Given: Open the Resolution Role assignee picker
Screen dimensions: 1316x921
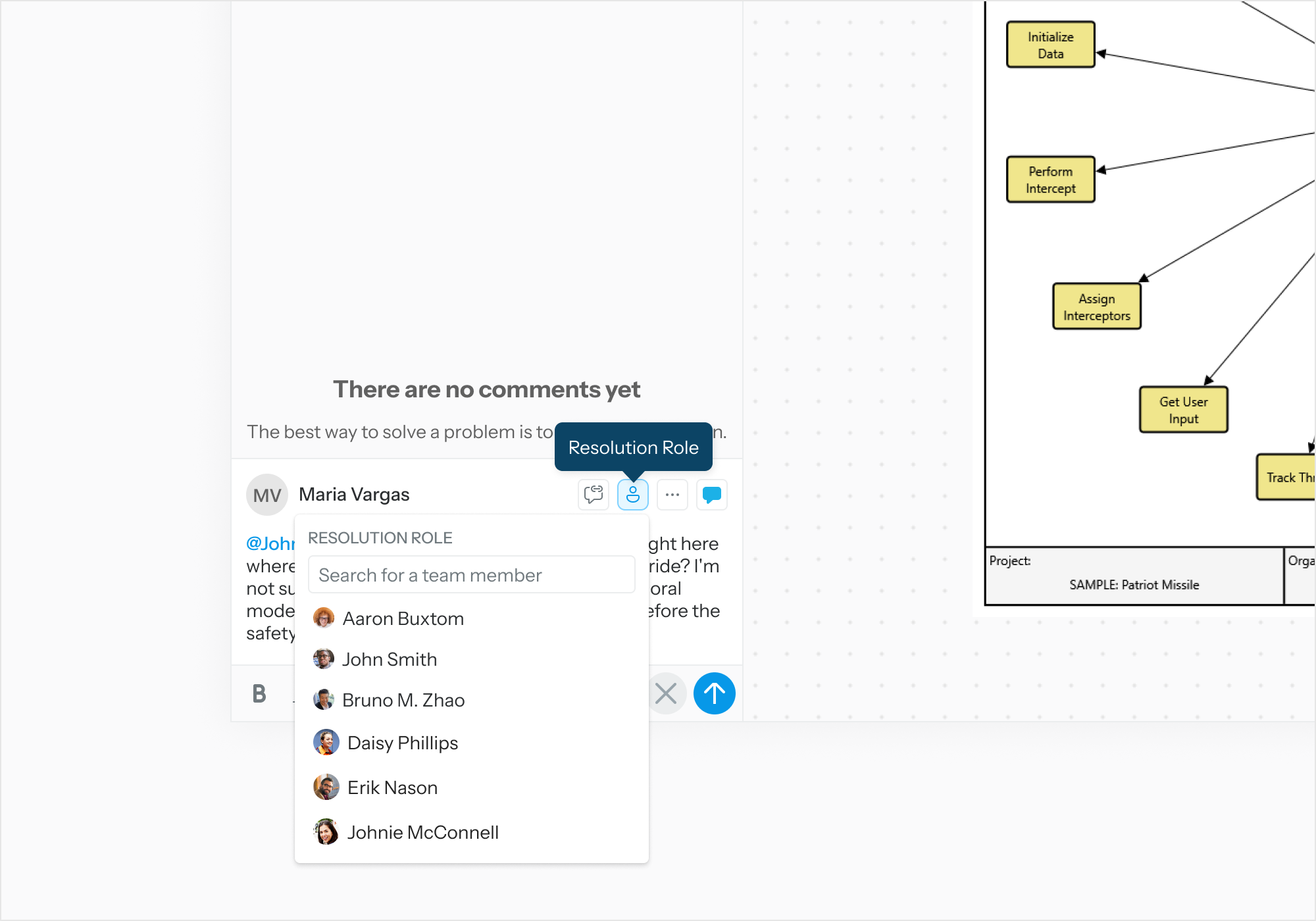Looking at the screenshot, I should click(x=632, y=494).
